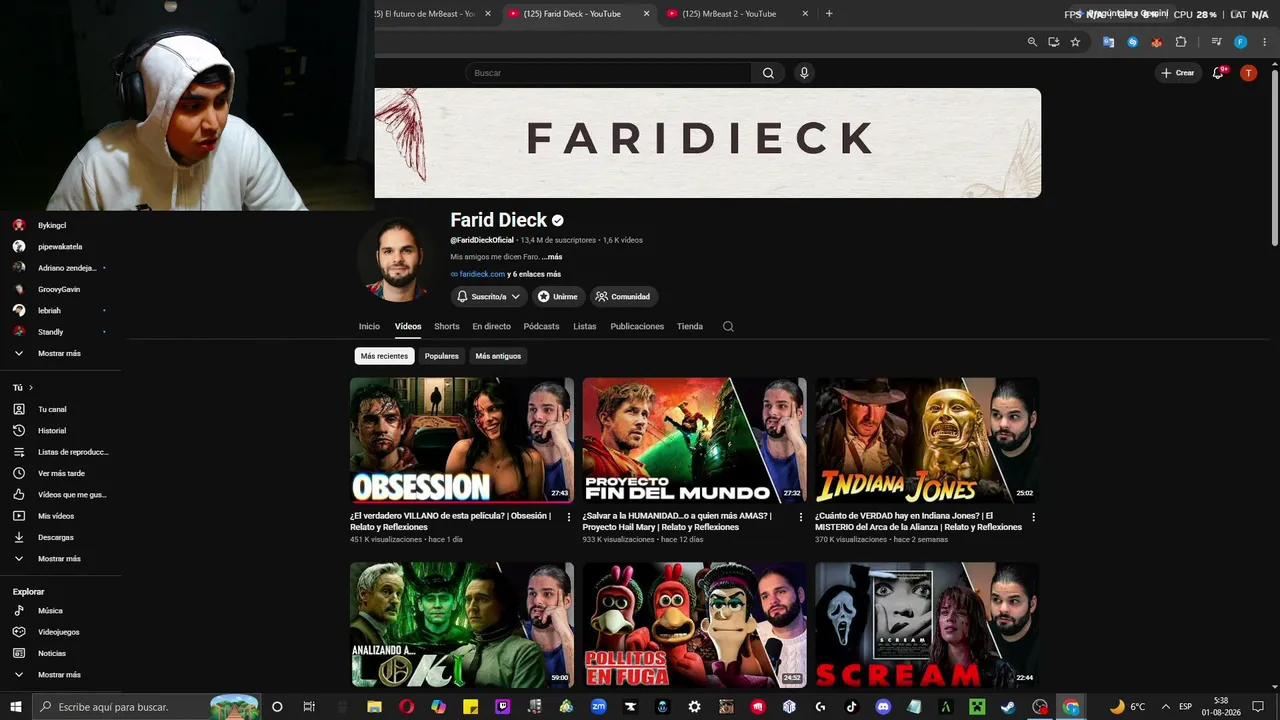Expand Mostrar más below Descargas
The height and width of the screenshot is (720, 1280).
(60, 559)
